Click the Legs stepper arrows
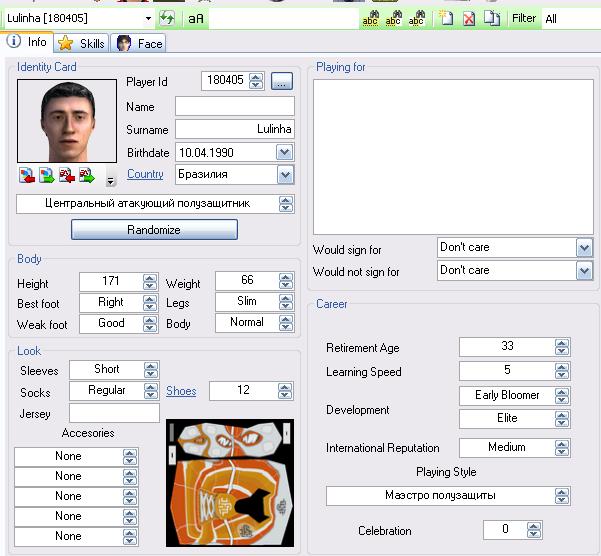This screenshot has height=556, width=601. point(286,302)
